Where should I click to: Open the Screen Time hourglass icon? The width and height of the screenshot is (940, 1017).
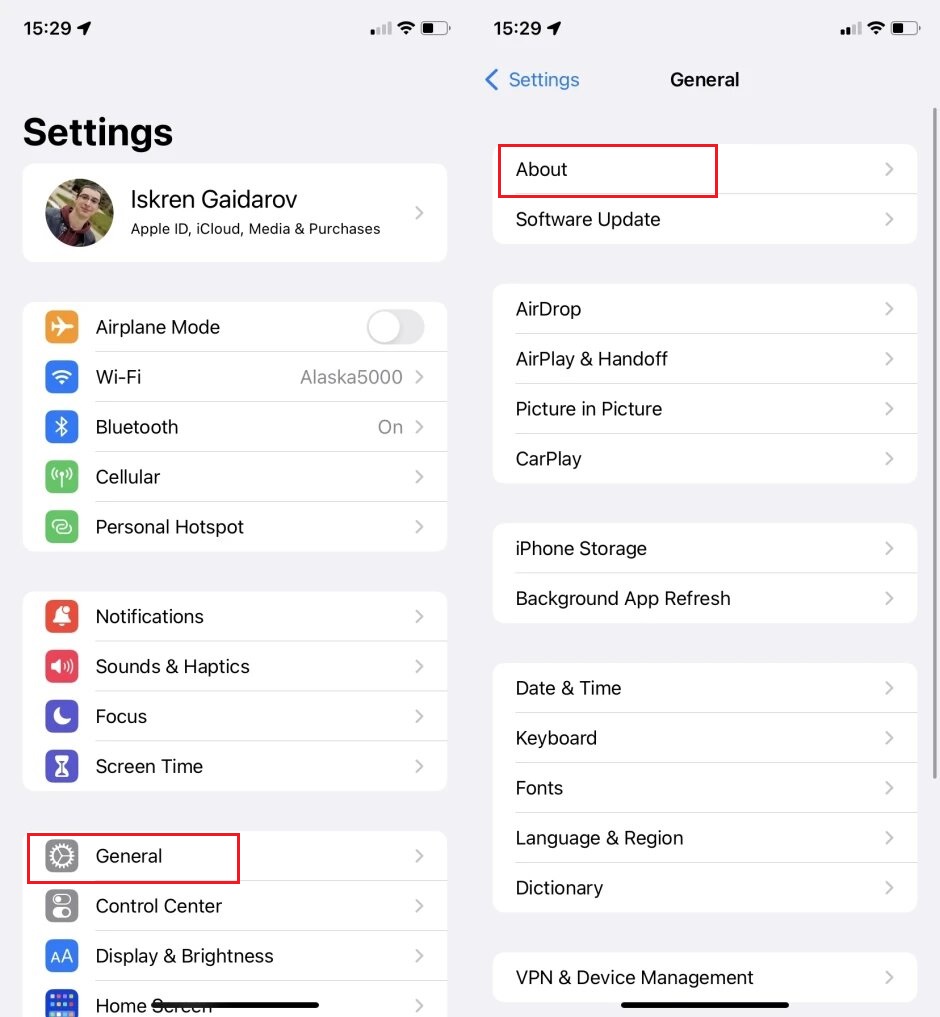(x=62, y=766)
